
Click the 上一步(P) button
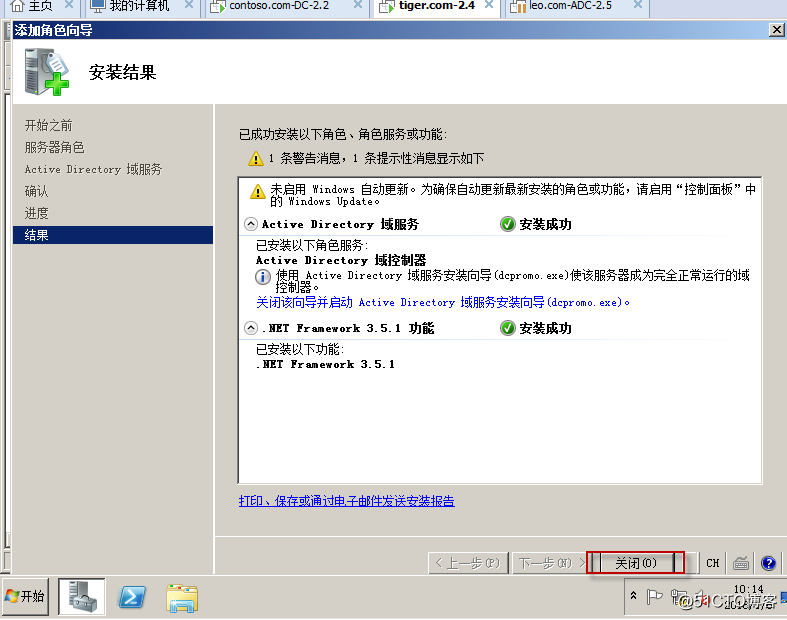[468, 563]
